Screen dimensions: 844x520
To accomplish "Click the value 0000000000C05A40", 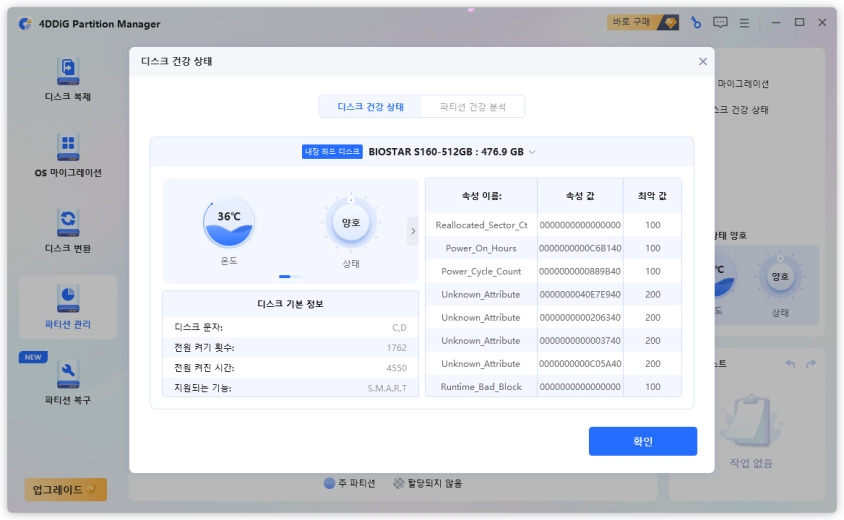I will click(580, 364).
